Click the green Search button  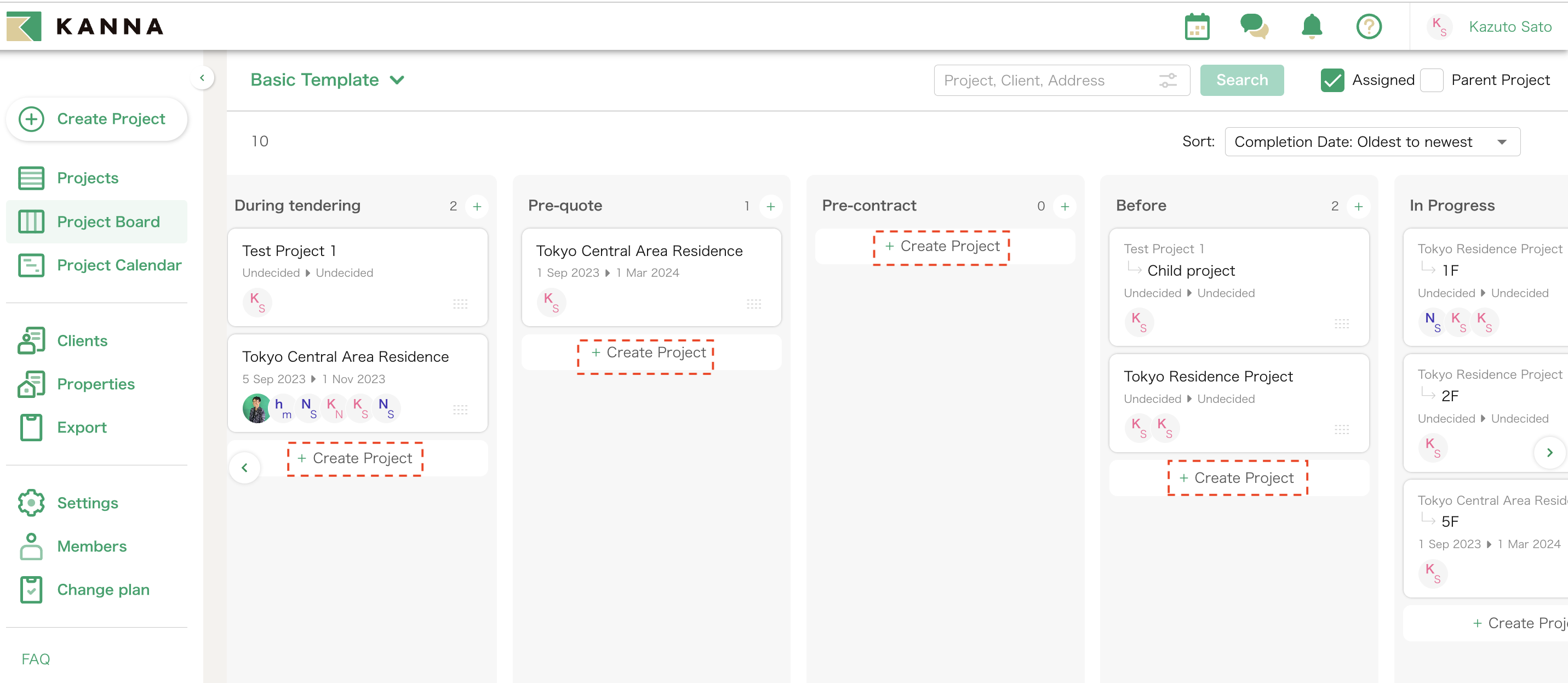coord(1241,81)
